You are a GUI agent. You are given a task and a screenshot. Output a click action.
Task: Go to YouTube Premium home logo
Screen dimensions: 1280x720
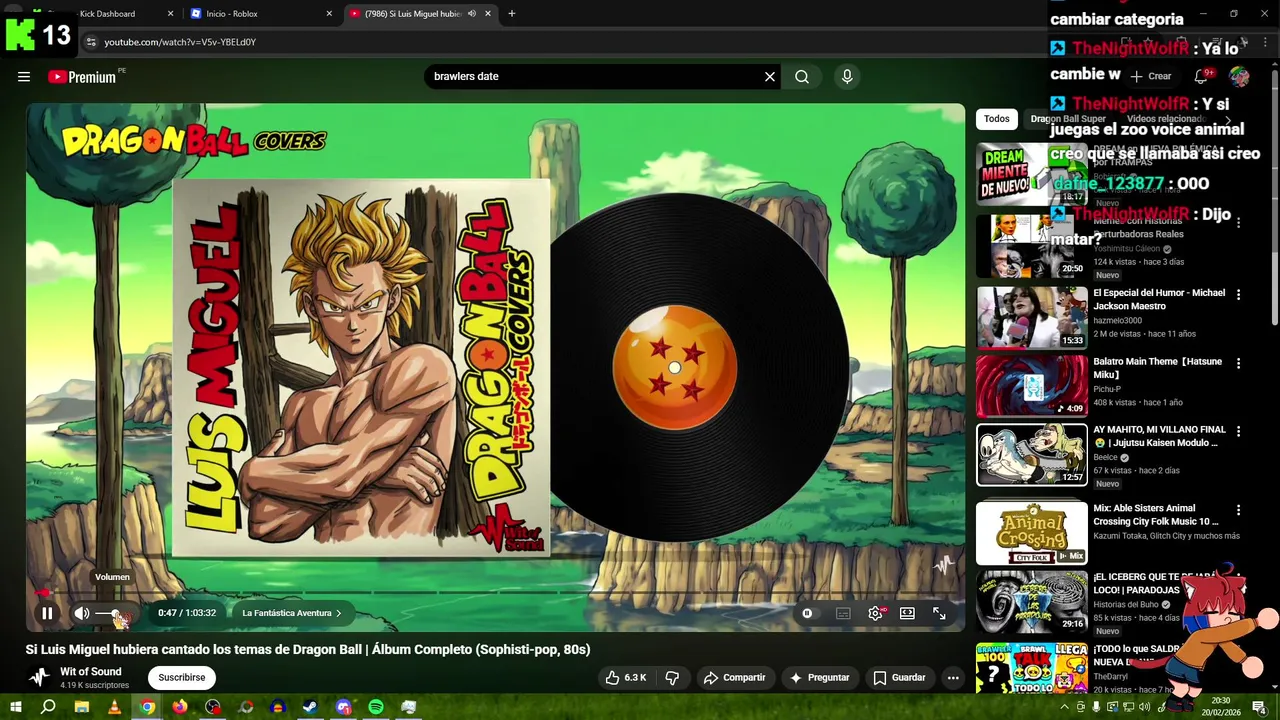[x=82, y=77]
